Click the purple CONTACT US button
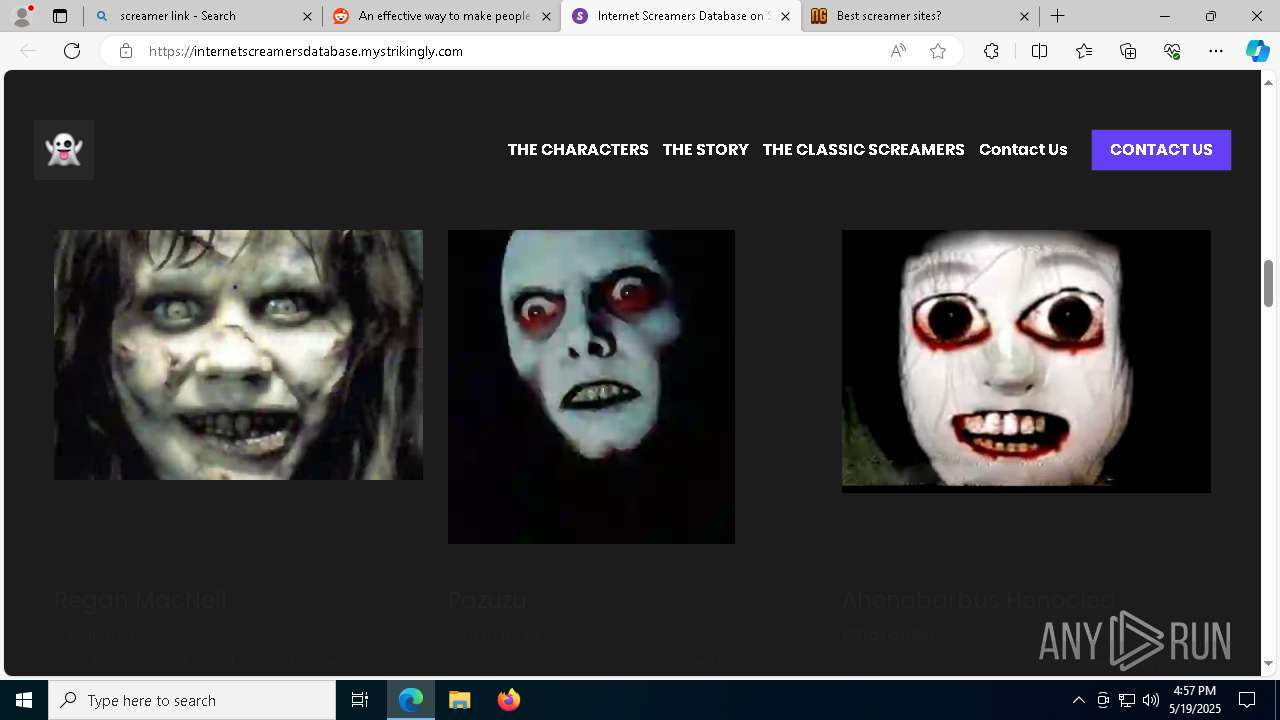The height and width of the screenshot is (720, 1280). coord(1161,150)
